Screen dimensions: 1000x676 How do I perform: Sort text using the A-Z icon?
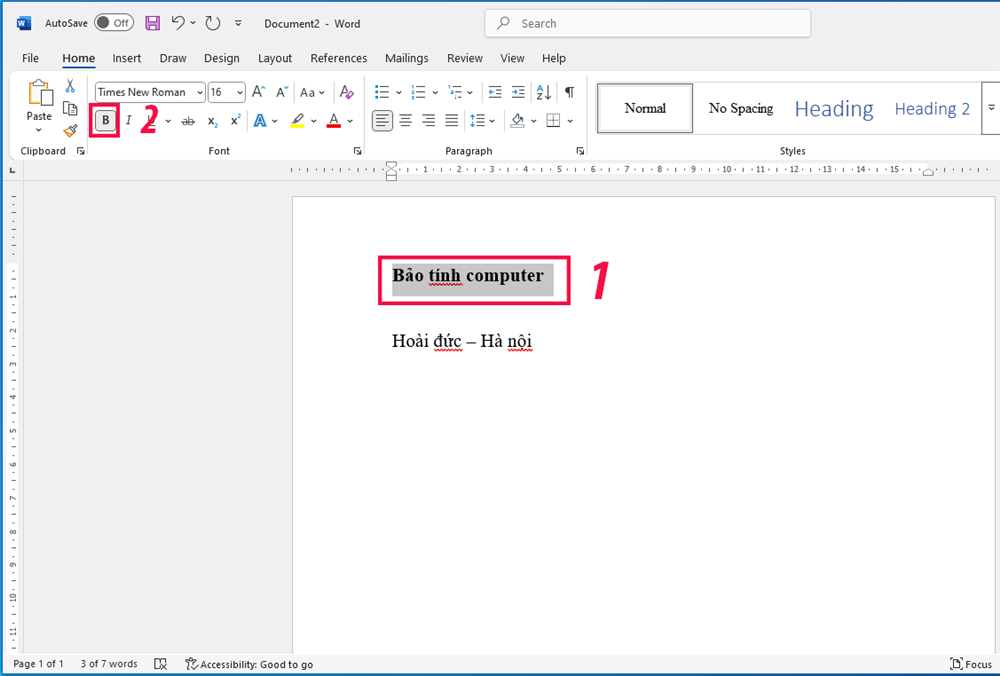point(544,92)
